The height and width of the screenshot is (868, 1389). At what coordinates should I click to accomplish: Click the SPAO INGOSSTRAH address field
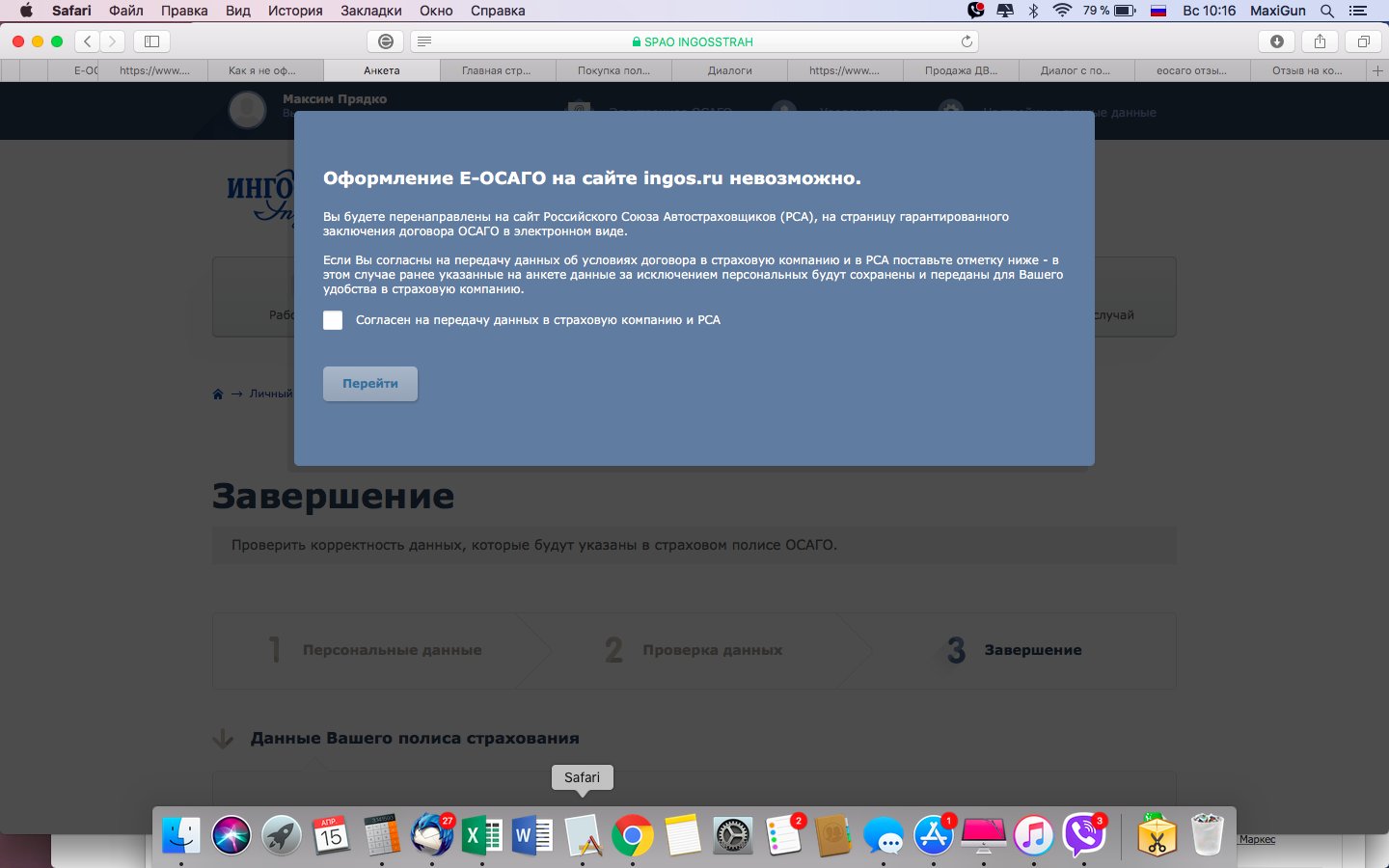[x=694, y=41]
